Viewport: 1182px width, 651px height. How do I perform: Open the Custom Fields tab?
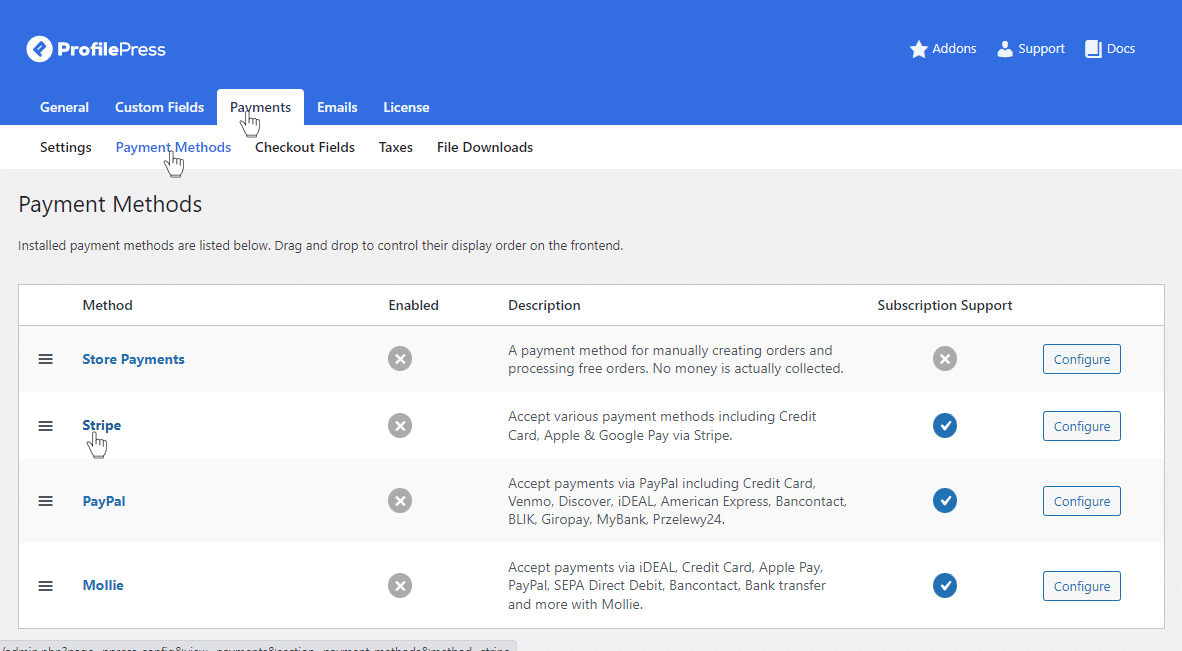click(159, 108)
